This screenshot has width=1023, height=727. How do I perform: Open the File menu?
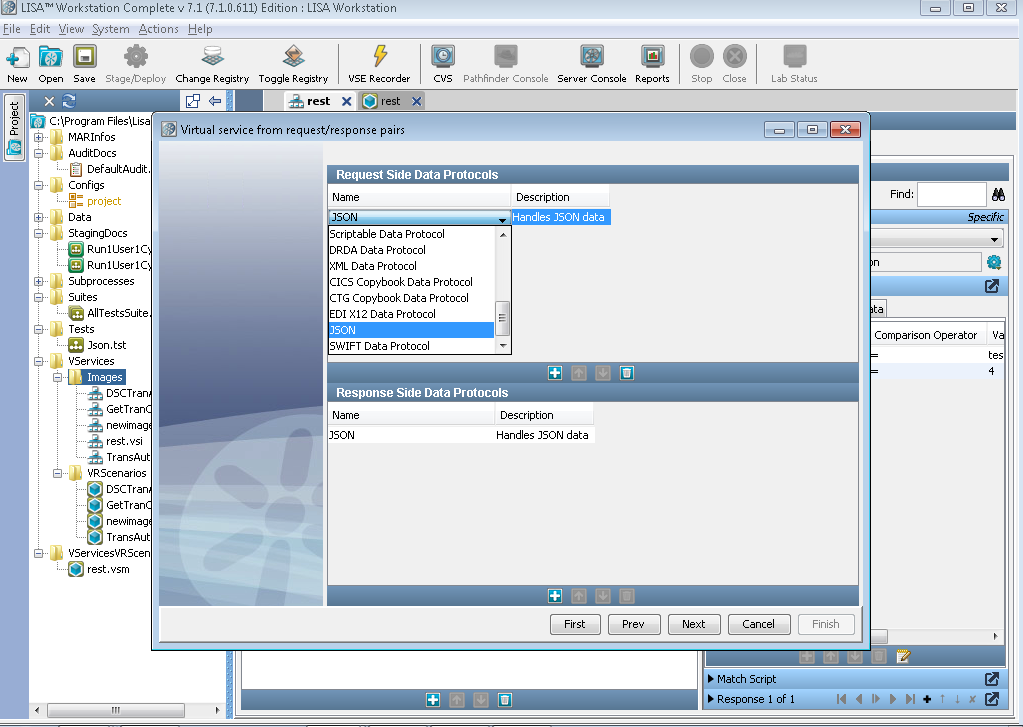point(12,29)
